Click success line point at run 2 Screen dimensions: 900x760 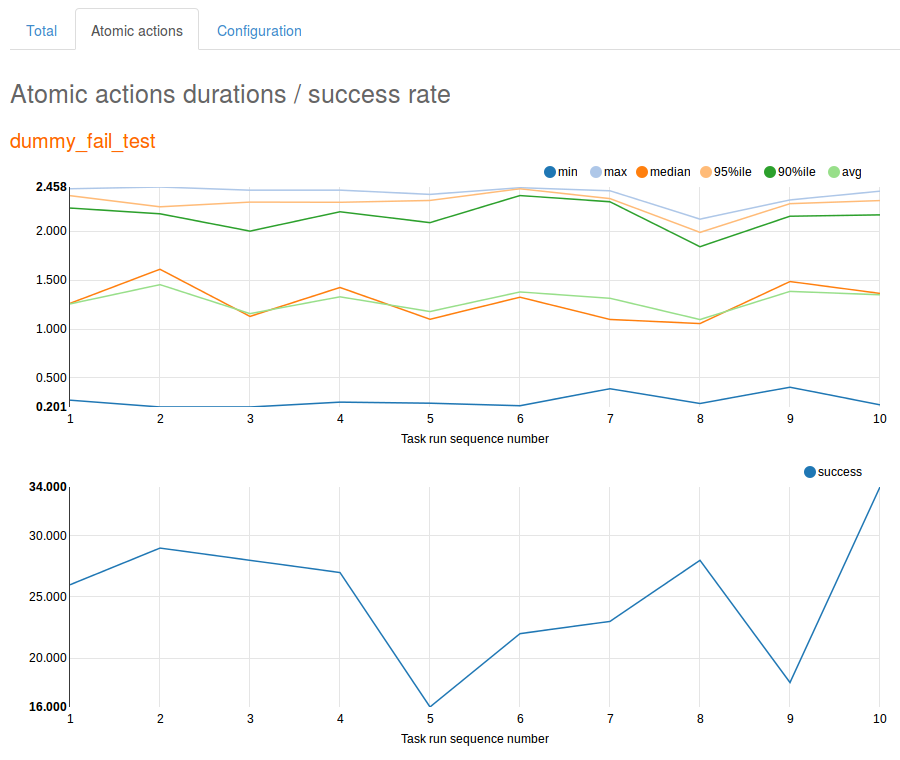[160, 548]
